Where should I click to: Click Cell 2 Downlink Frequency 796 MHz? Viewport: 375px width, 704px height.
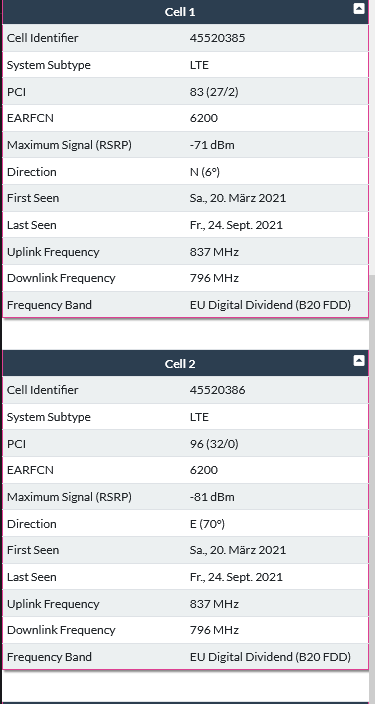pos(214,630)
